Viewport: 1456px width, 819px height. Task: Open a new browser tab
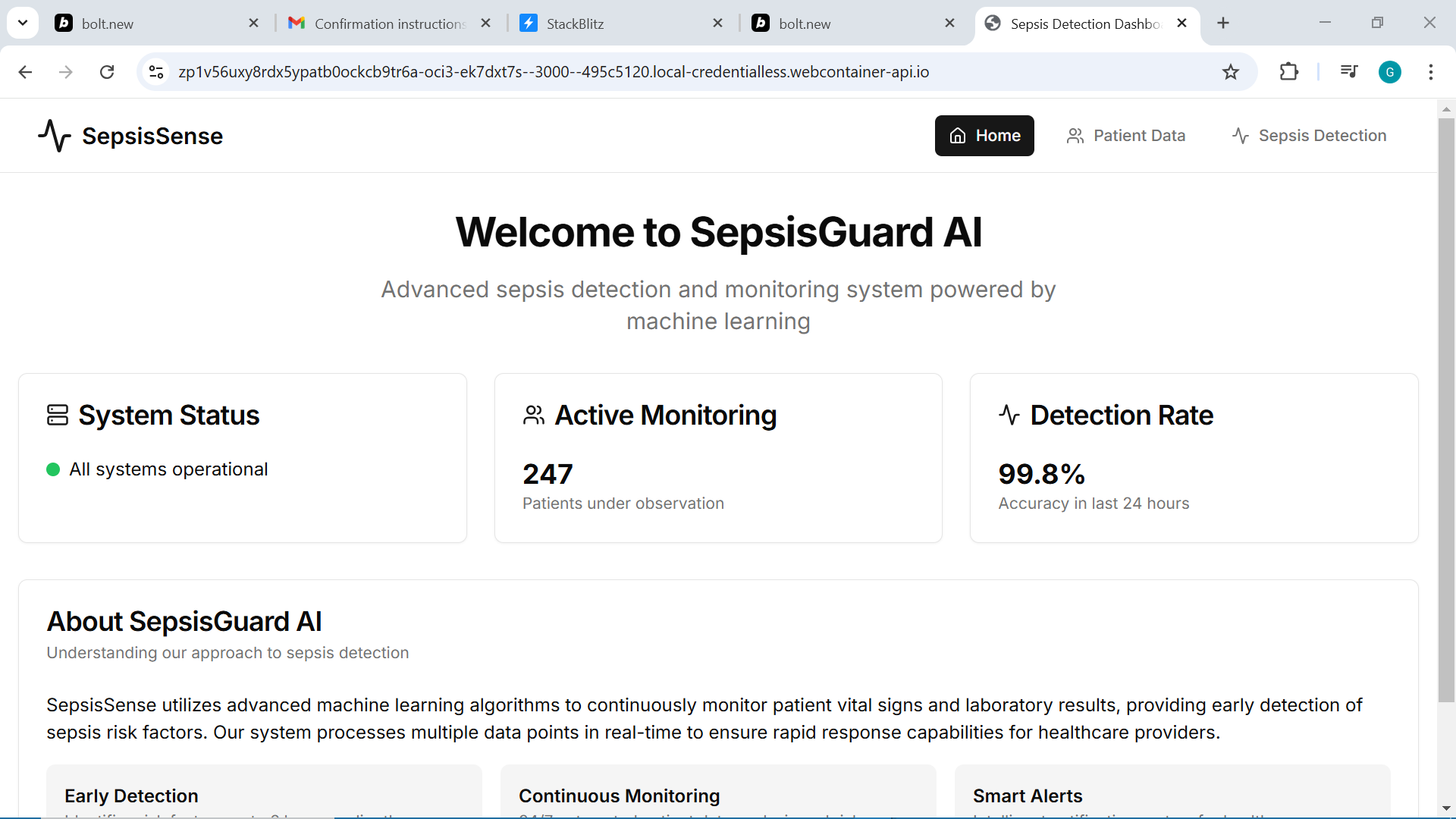pyautogui.click(x=1222, y=24)
